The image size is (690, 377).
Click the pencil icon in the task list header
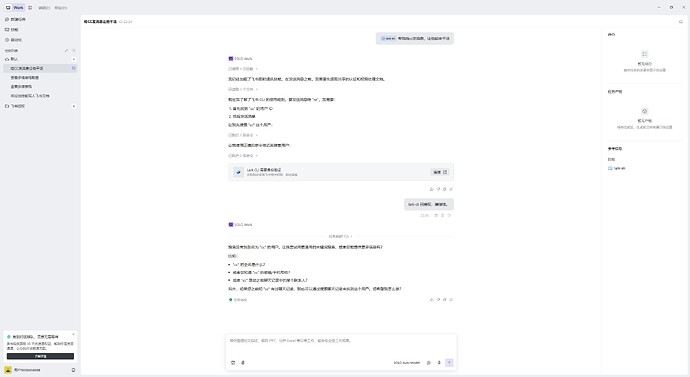coord(66,51)
